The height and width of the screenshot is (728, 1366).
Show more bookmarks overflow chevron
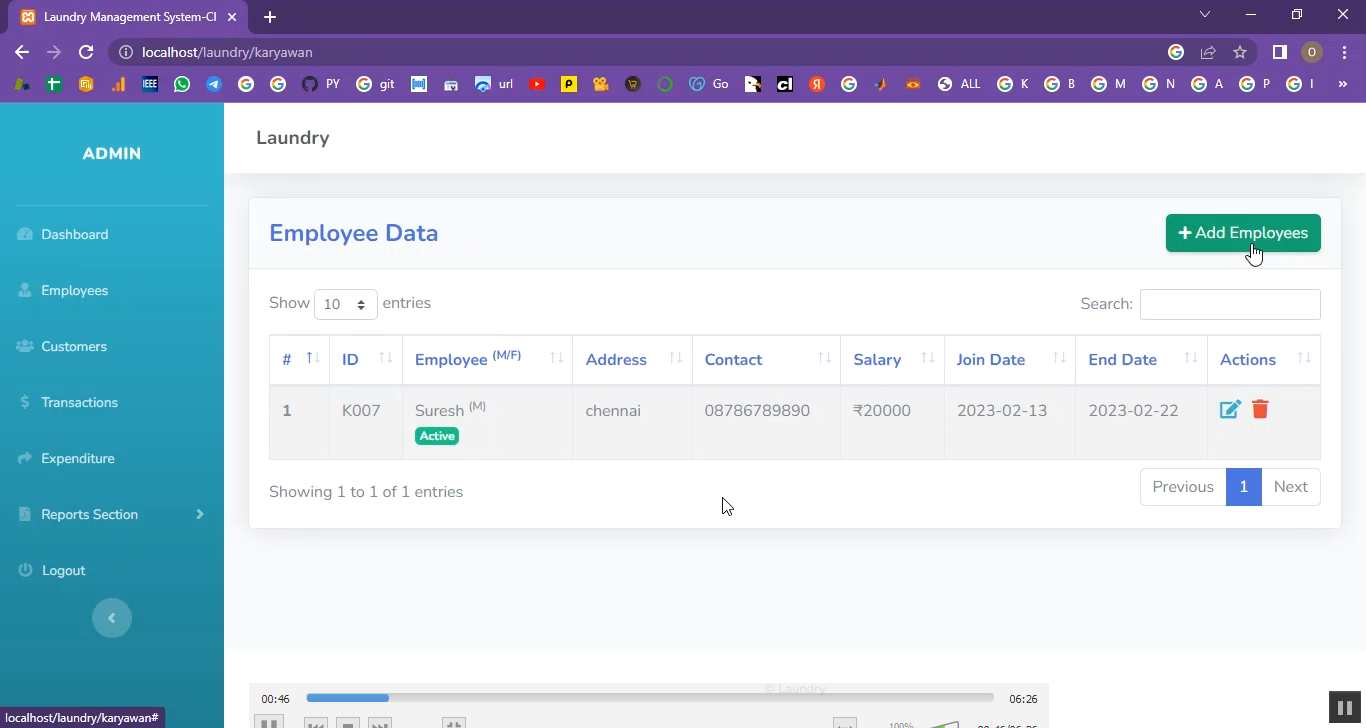click(1343, 85)
